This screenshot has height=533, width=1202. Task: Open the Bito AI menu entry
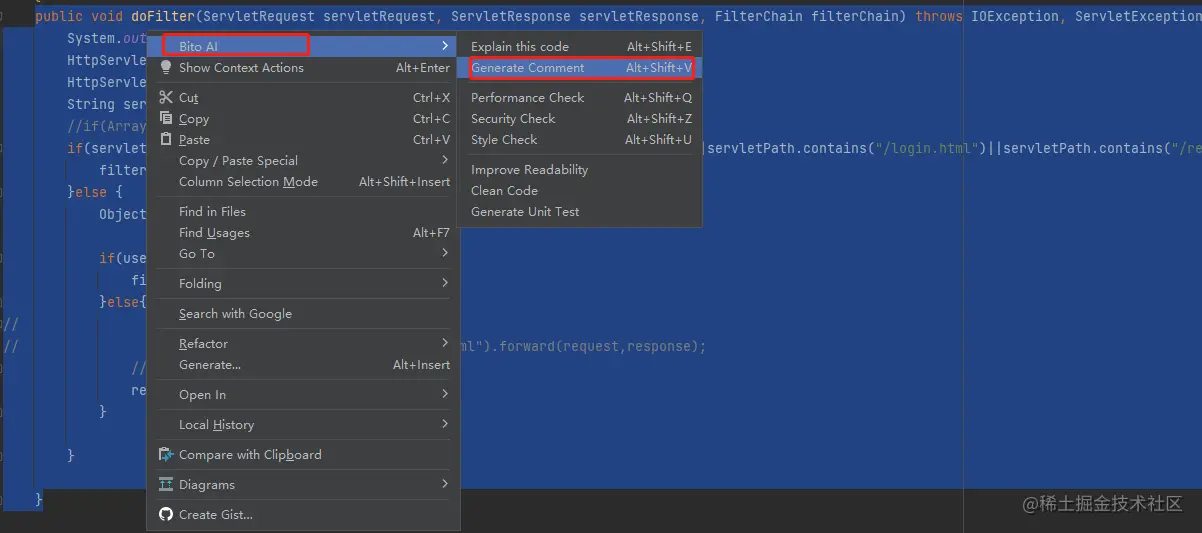pos(303,46)
